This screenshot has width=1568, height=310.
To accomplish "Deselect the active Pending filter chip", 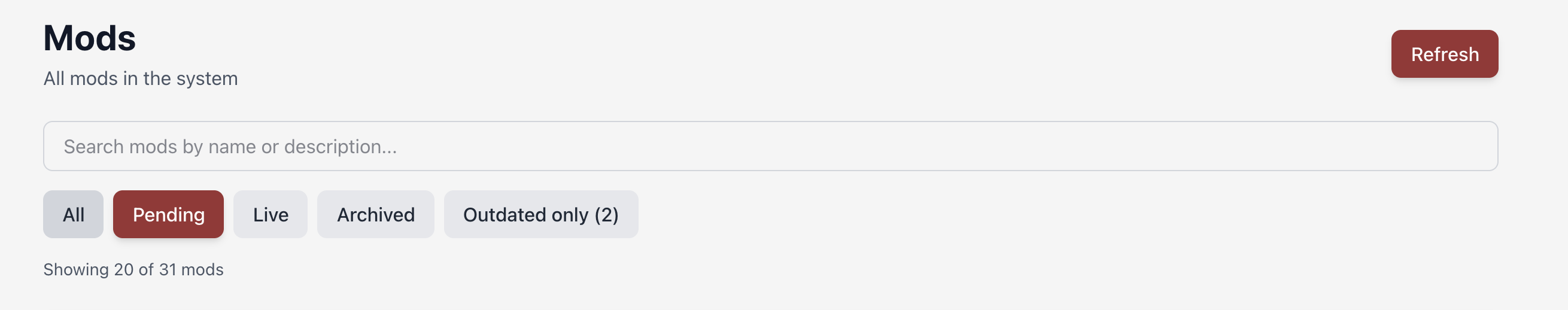I will tap(168, 214).
